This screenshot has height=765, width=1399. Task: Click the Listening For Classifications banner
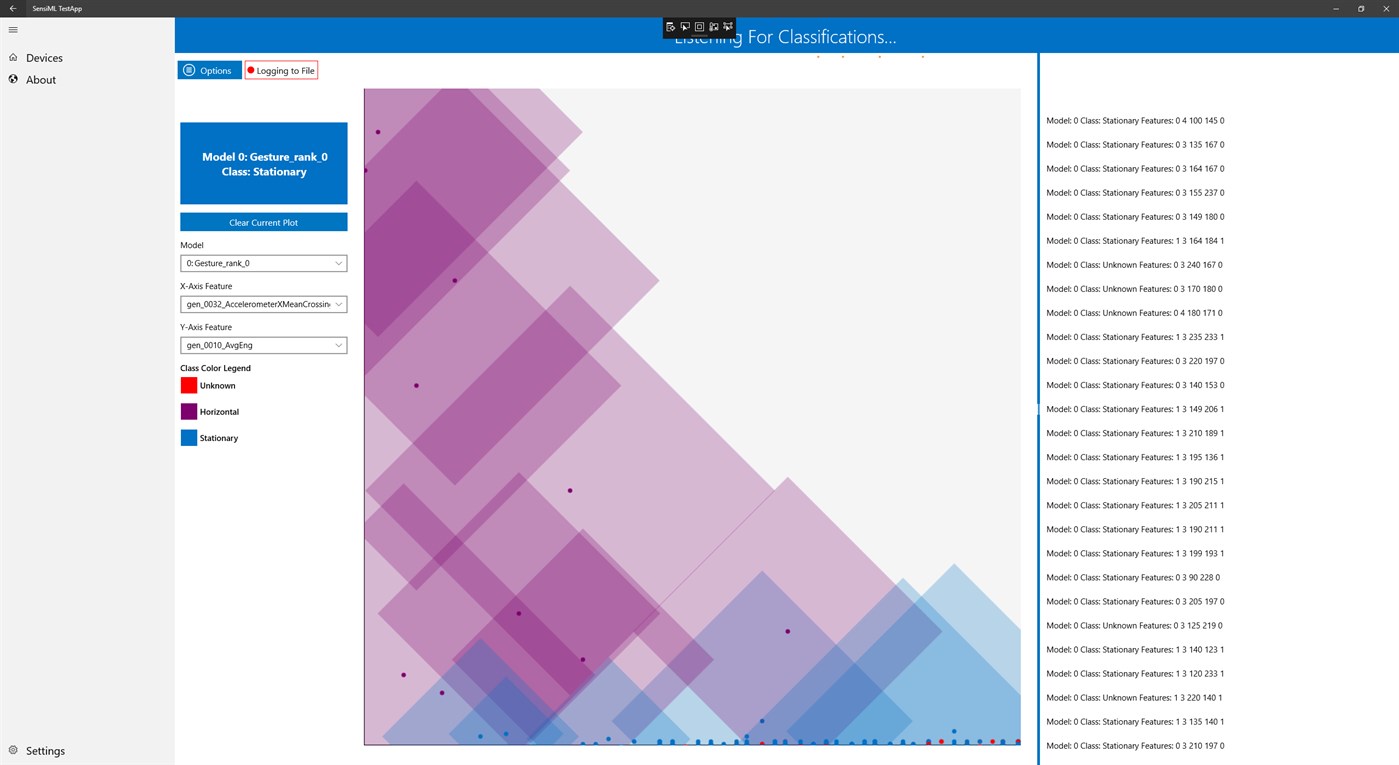click(x=785, y=37)
